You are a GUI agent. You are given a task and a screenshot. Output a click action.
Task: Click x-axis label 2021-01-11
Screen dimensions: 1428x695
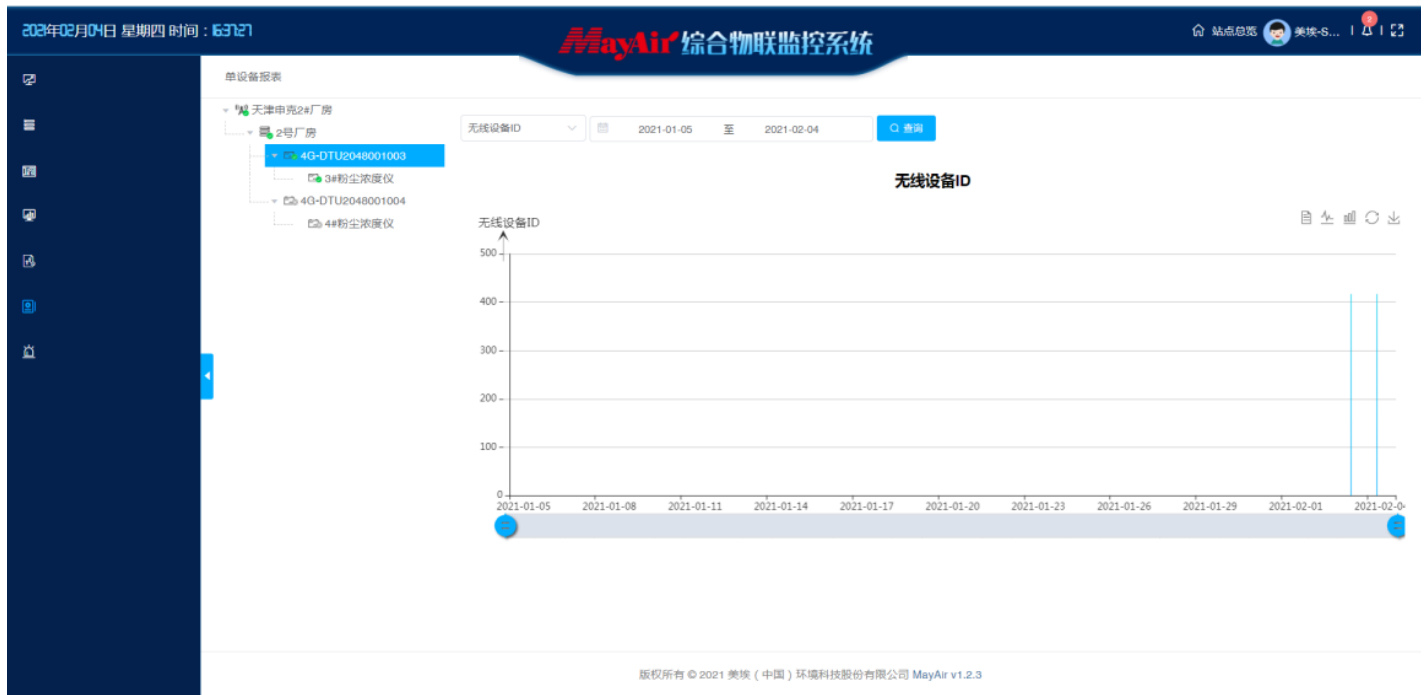pyautogui.click(x=695, y=506)
